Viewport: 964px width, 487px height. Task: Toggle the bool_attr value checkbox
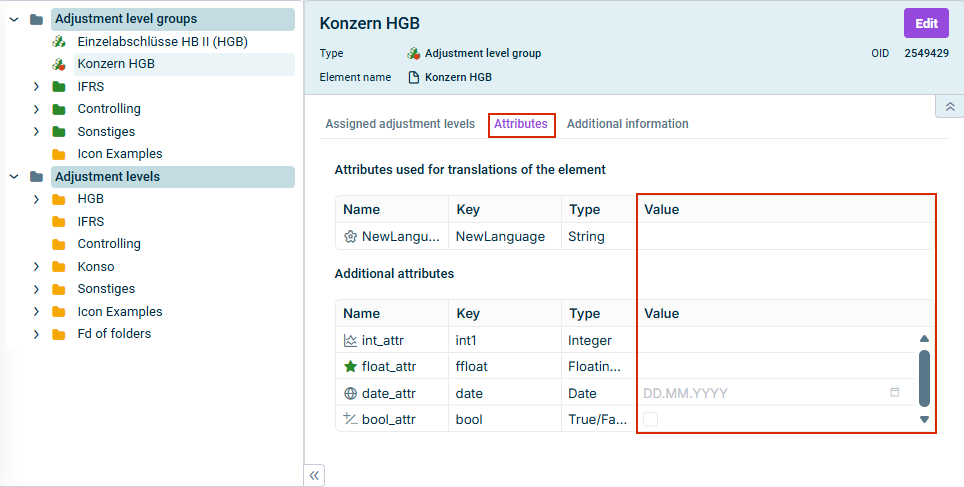coord(651,419)
